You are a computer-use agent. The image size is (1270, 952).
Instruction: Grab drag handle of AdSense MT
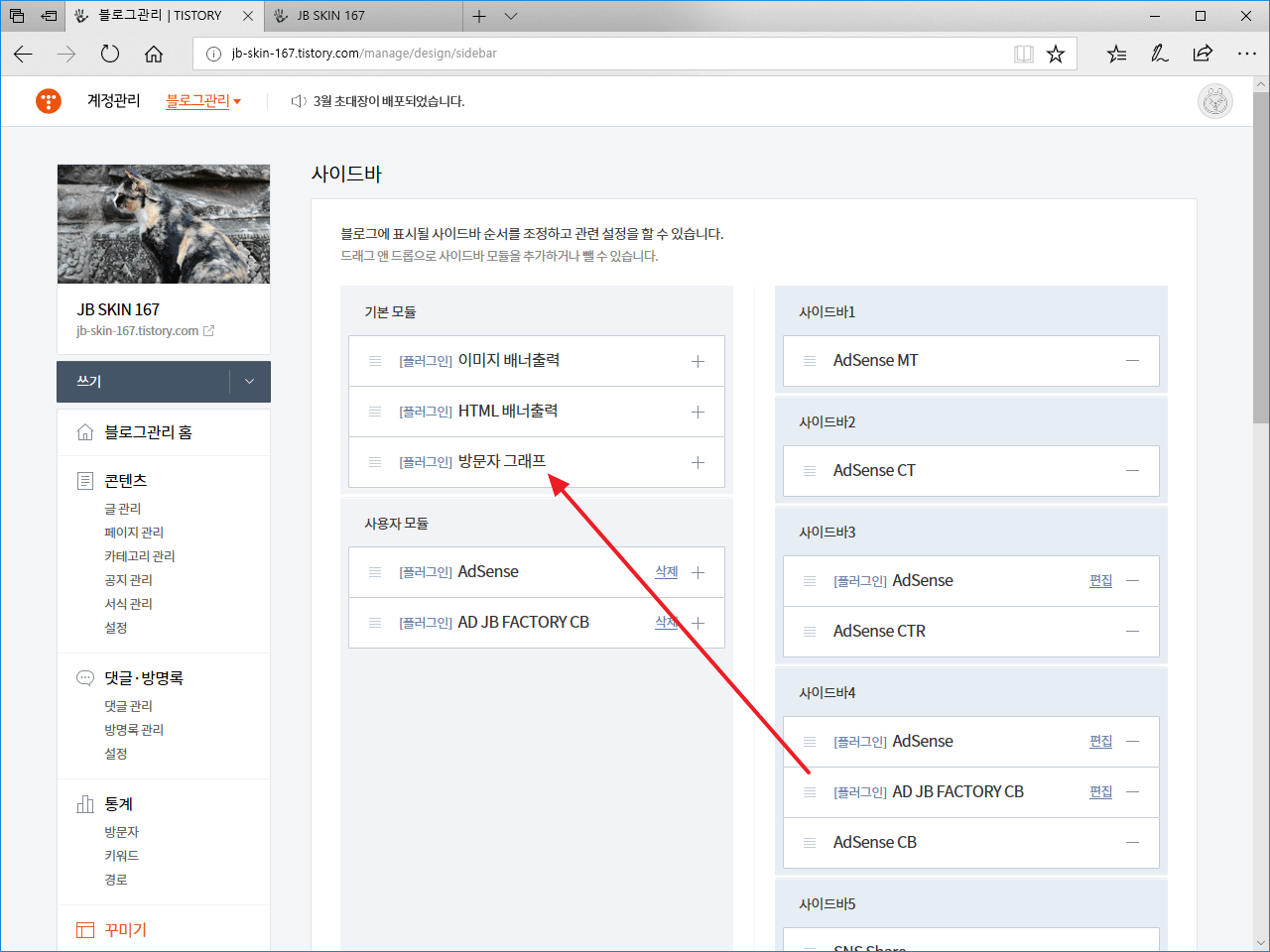pos(810,361)
